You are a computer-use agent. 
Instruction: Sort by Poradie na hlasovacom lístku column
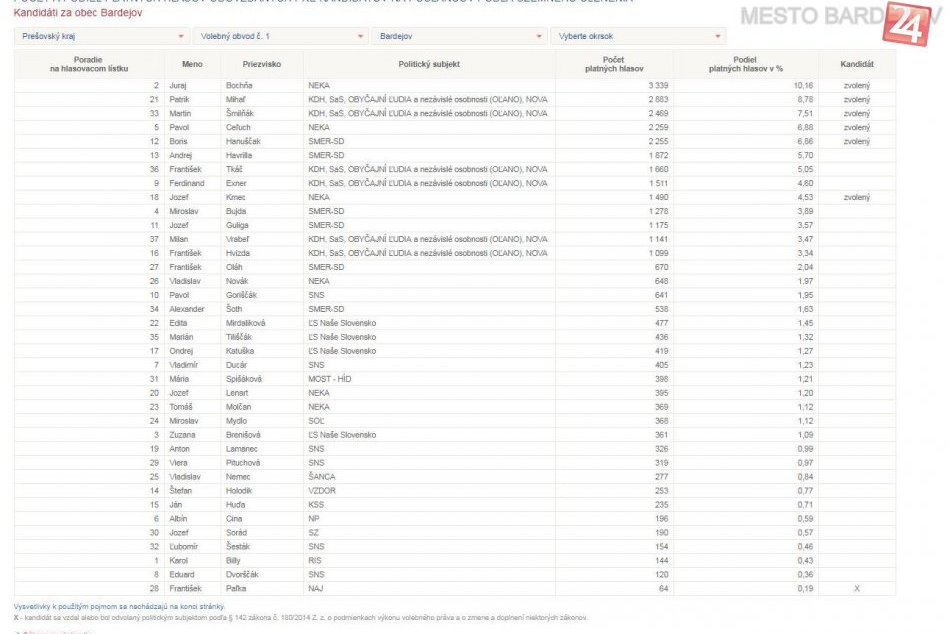[89, 64]
